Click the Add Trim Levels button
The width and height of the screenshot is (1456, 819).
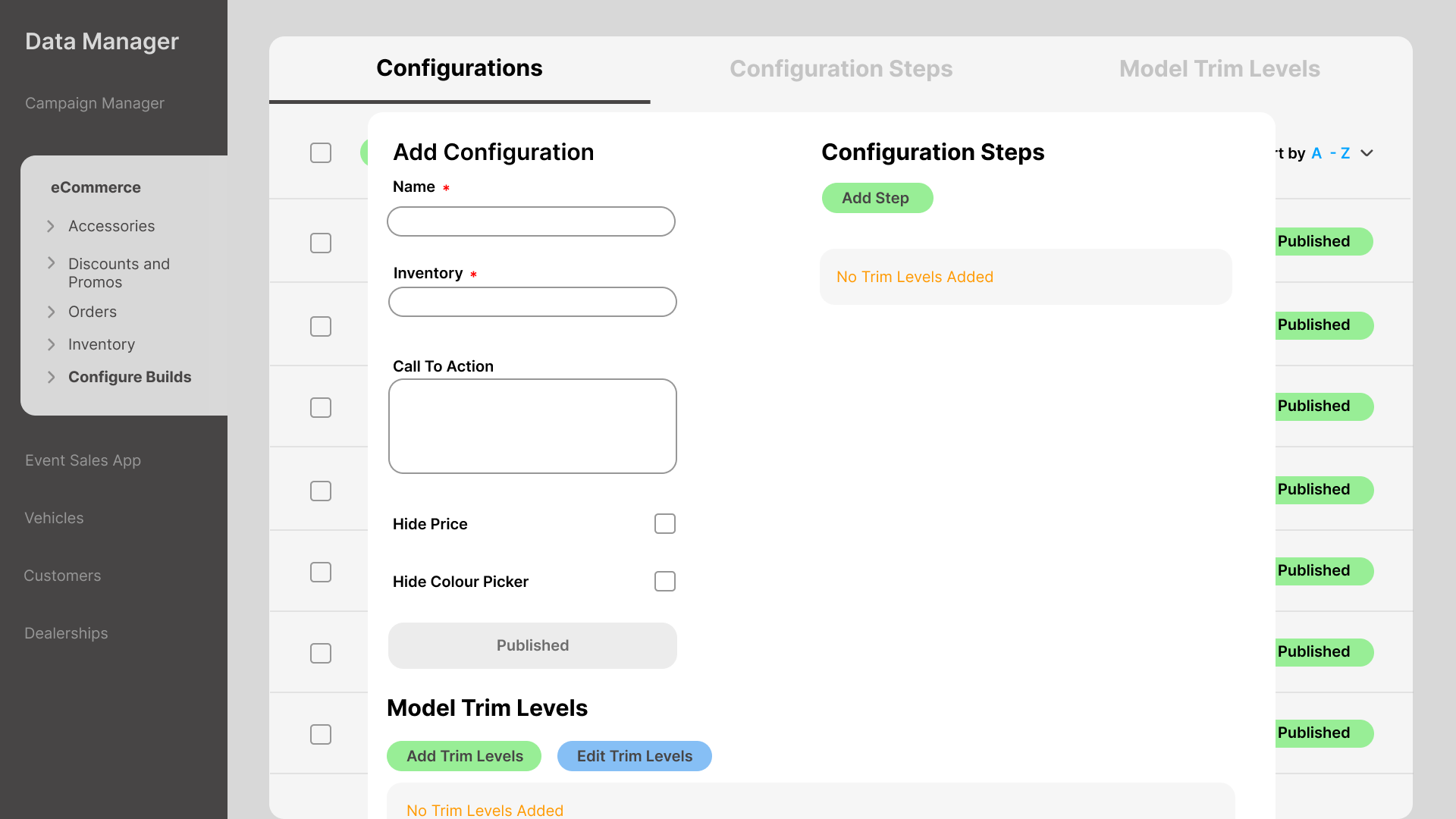coord(463,756)
